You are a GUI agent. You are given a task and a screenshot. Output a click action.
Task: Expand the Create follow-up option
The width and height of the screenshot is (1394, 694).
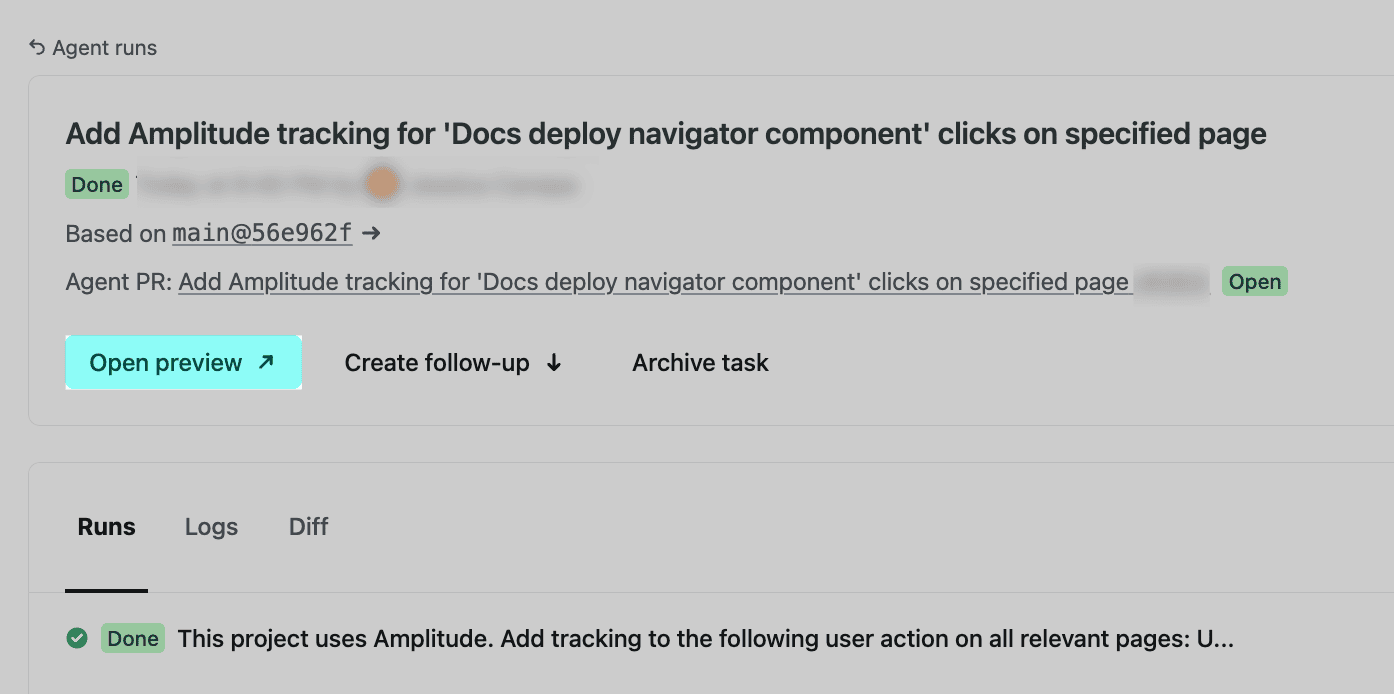point(436,363)
